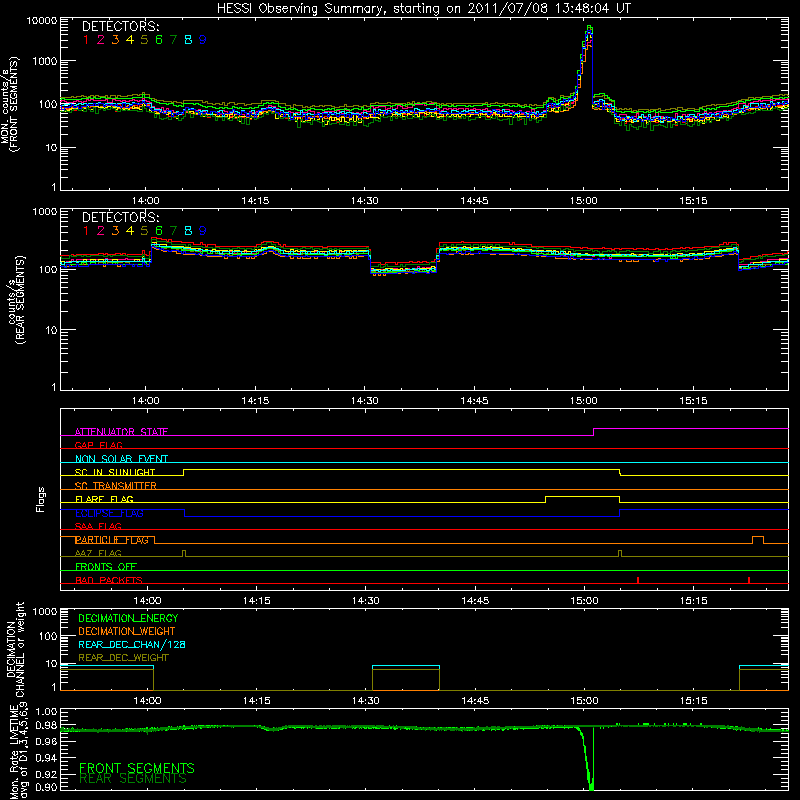Click the GAP_FLAG label
The image size is (800, 800).
98,445
